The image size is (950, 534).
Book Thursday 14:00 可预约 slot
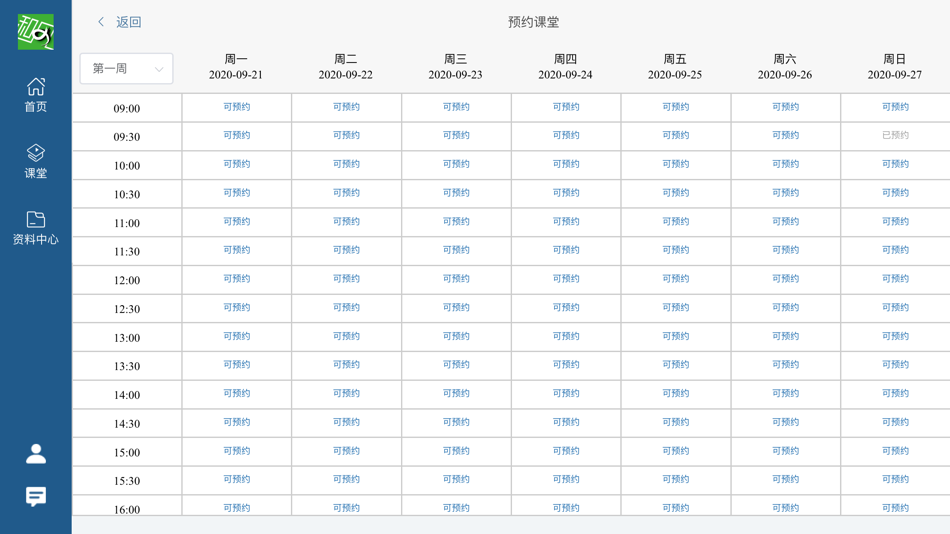click(566, 393)
